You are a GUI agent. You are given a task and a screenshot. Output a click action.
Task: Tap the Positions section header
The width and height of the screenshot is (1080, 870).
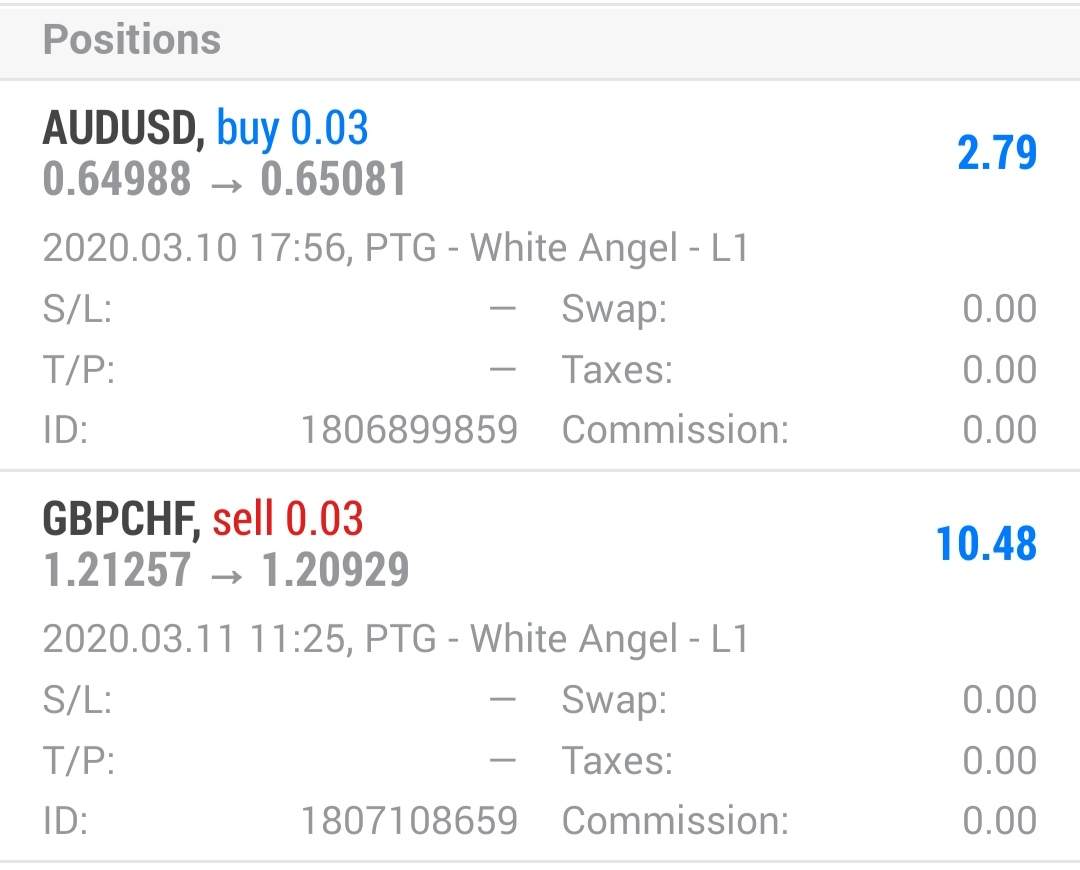(132, 41)
